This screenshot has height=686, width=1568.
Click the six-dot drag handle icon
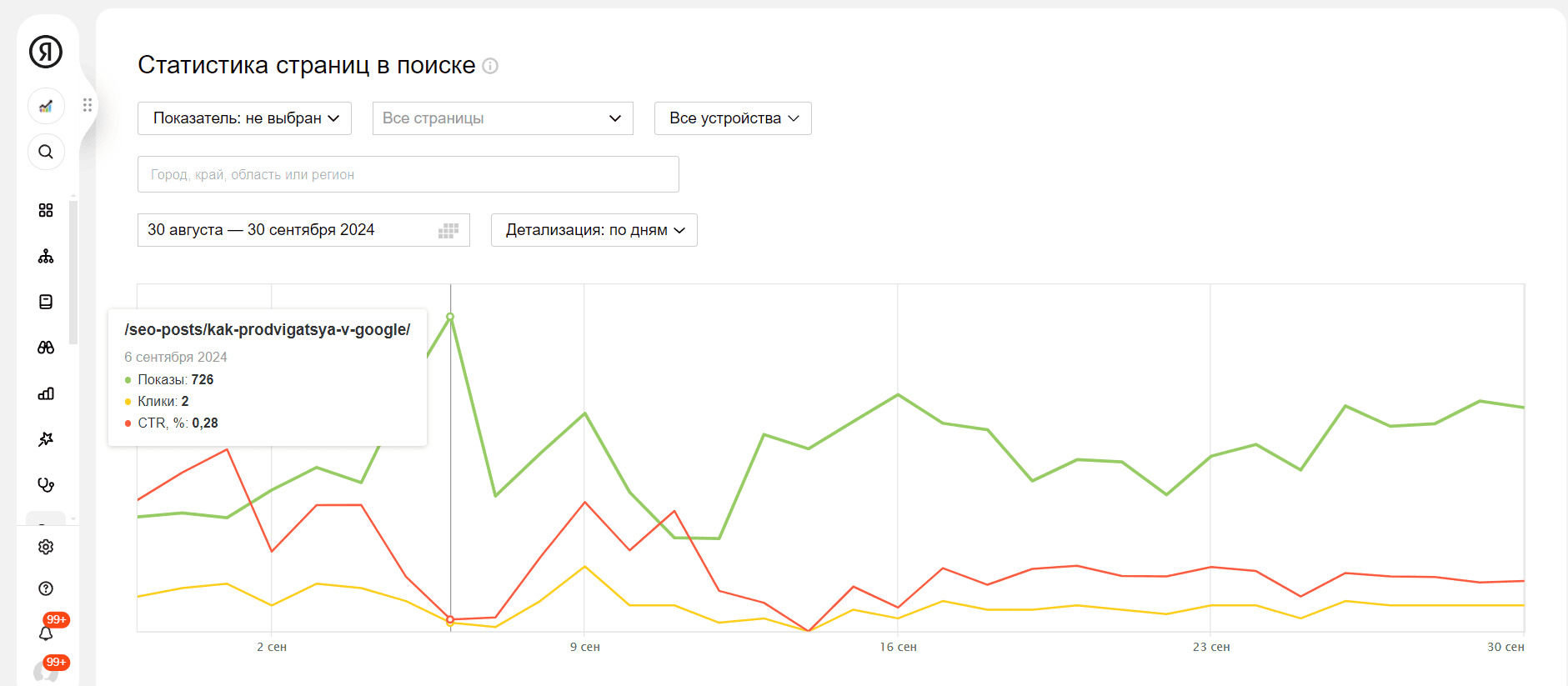(x=88, y=105)
